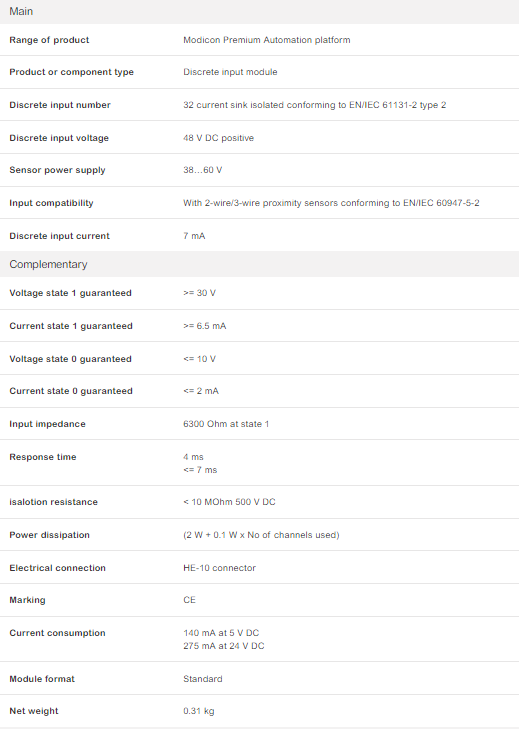Select the 7 mA input current value
521x729 pixels.
click(x=194, y=236)
